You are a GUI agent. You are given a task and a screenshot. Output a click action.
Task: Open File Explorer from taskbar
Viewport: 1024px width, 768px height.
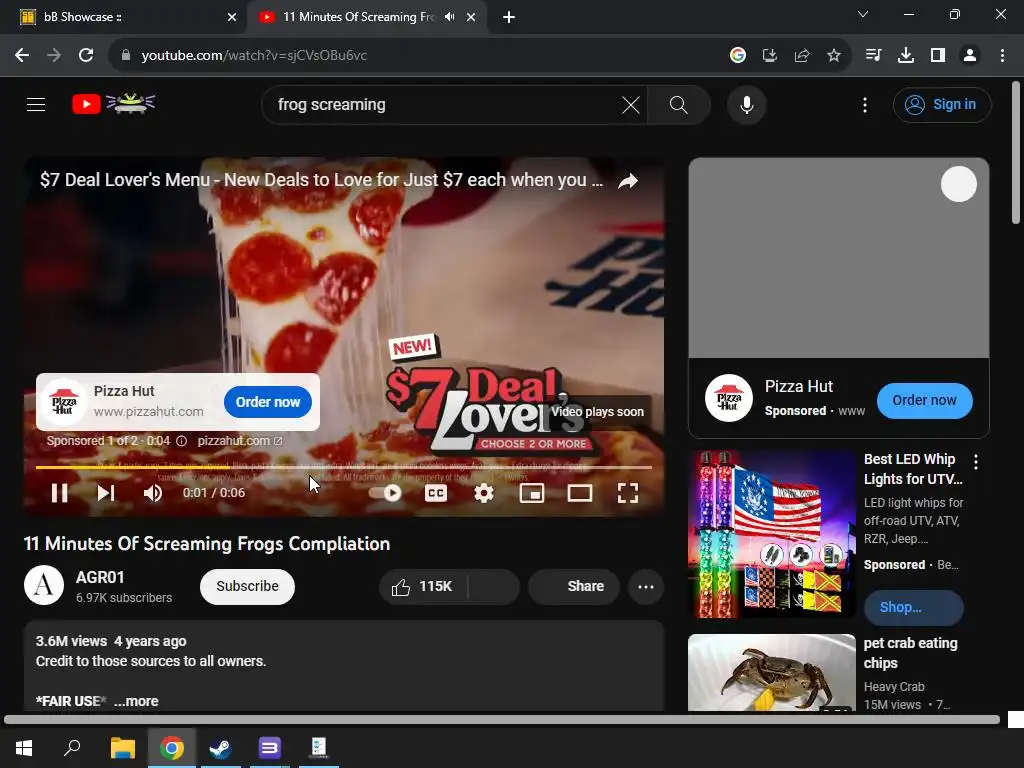pyautogui.click(x=122, y=747)
